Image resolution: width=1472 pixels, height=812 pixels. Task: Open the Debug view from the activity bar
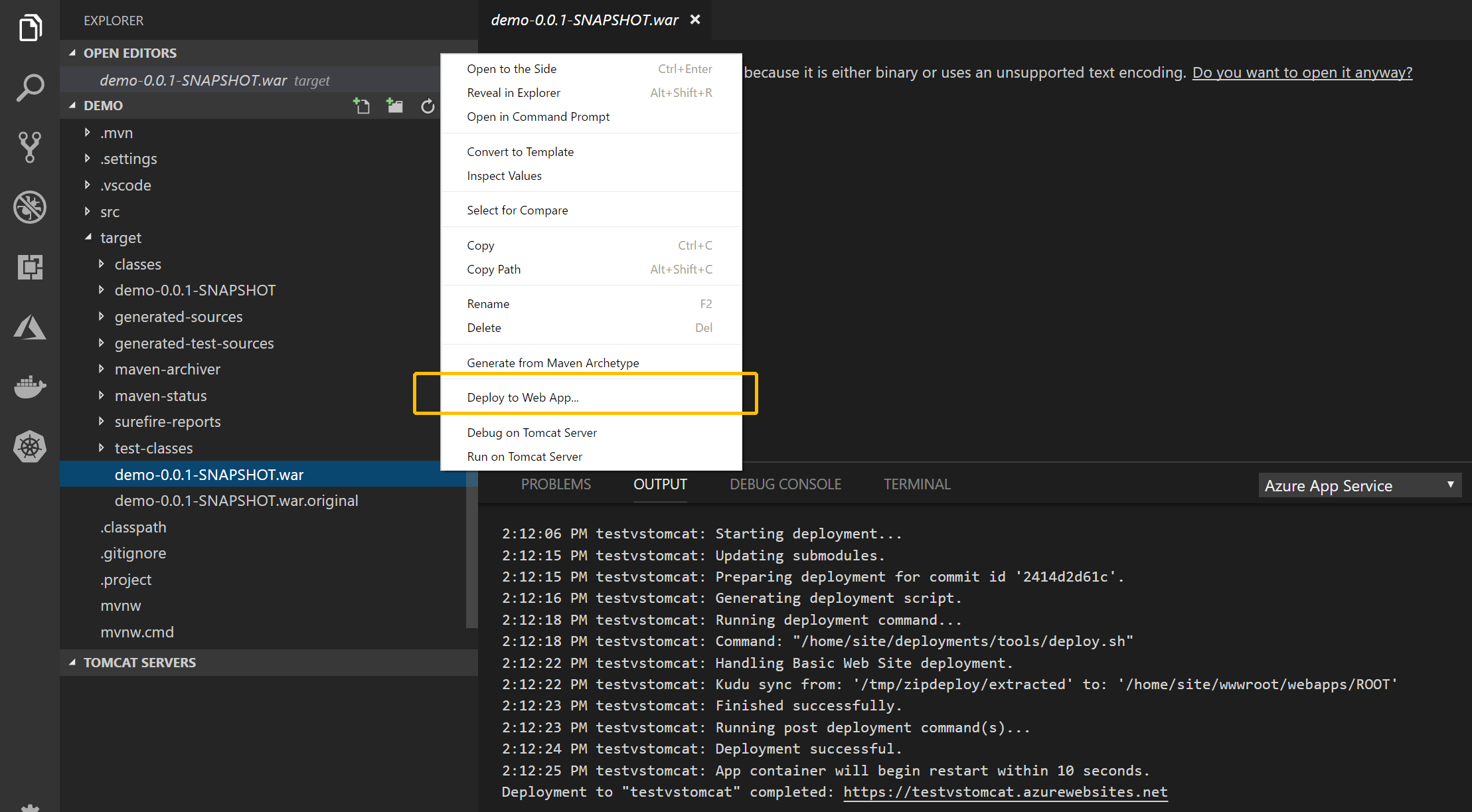coord(29,207)
